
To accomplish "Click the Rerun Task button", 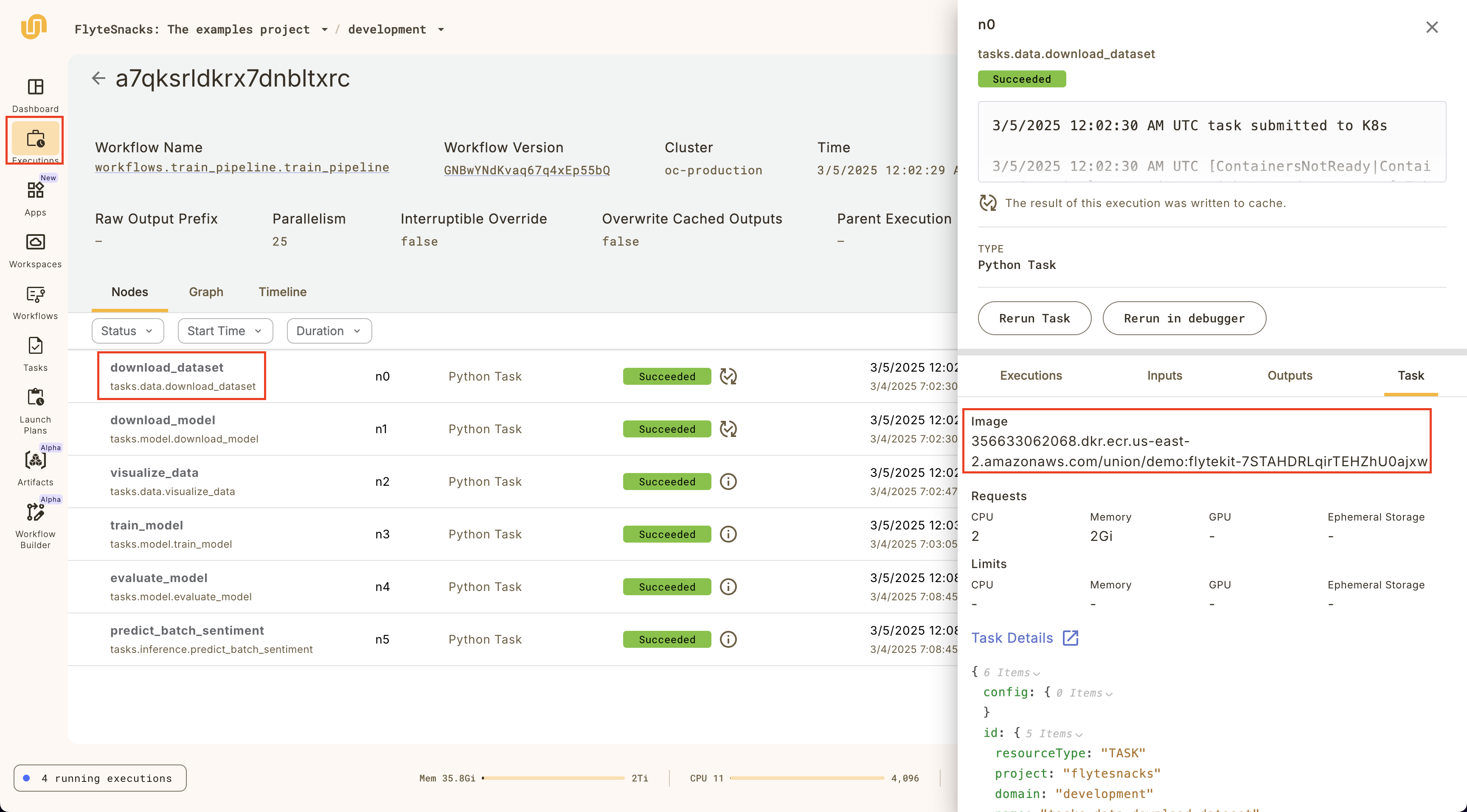I will click(x=1034, y=319).
